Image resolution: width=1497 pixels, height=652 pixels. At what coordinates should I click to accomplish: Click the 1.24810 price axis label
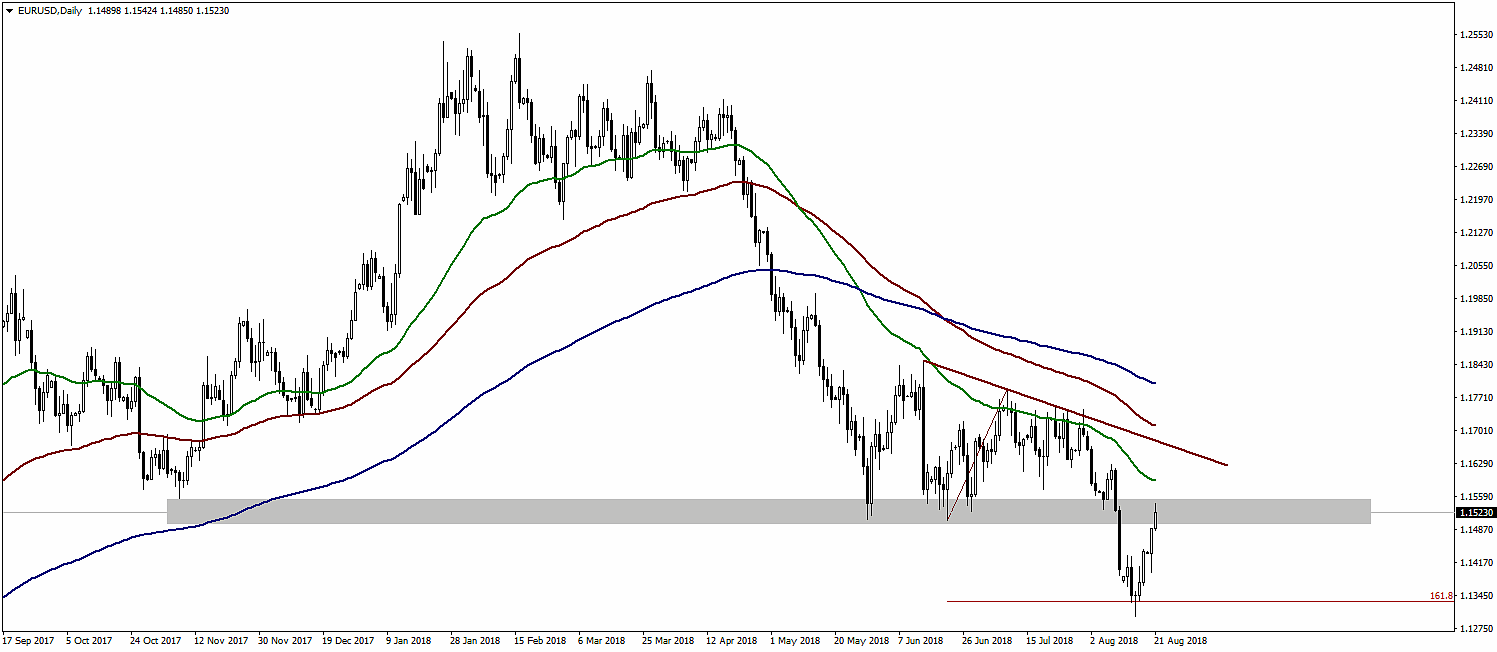(x=1476, y=68)
